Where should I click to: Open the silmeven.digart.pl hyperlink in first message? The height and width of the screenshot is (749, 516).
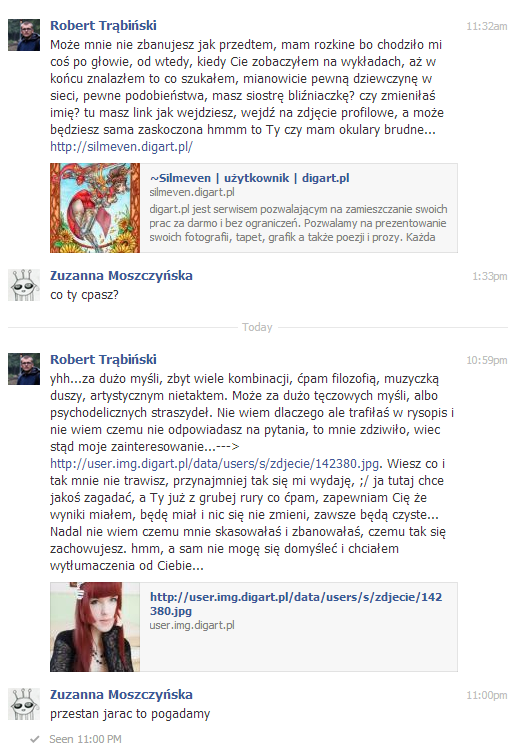click(121, 147)
